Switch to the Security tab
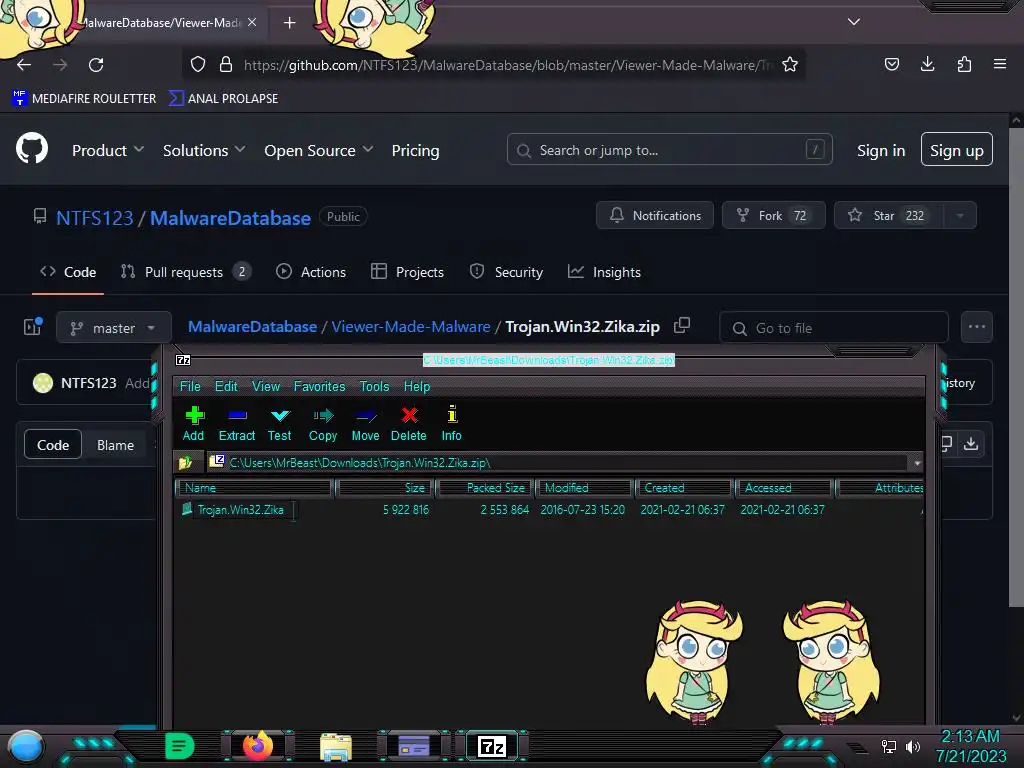Image resolution: width=1024 pixels, height=768 pixels. point(506,272)
